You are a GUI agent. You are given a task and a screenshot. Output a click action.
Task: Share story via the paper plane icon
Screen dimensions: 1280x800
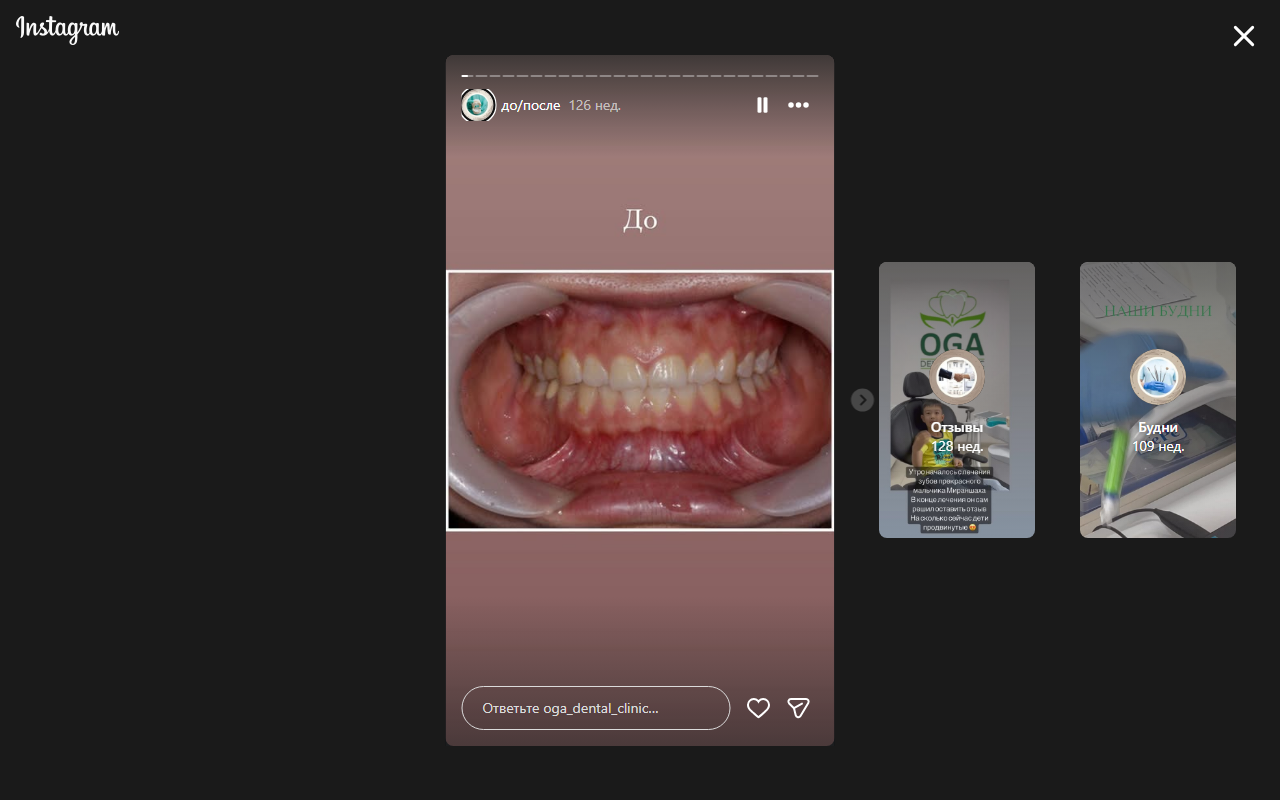(798, 708)
